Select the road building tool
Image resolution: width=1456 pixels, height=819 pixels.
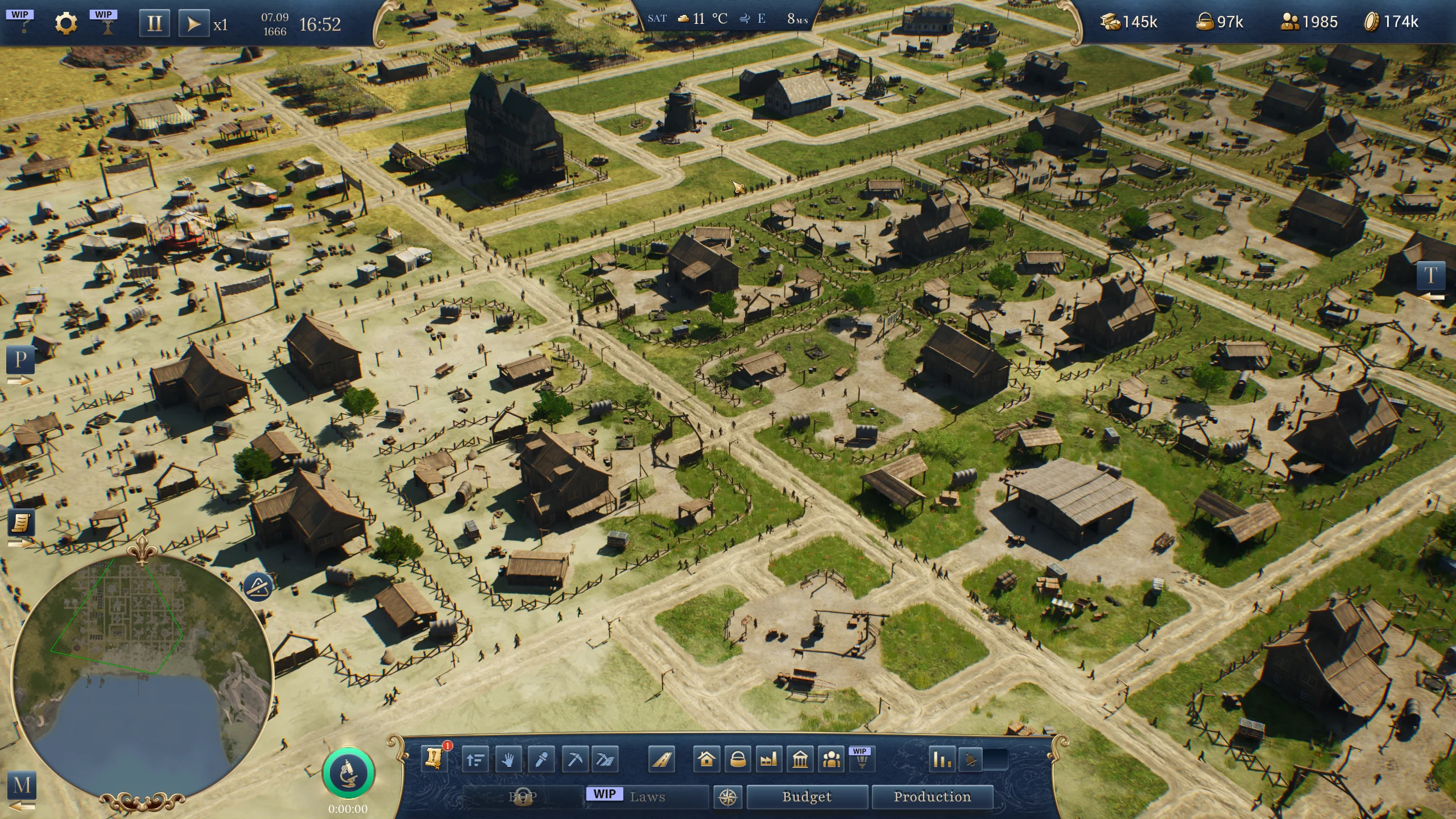(661, 759)
